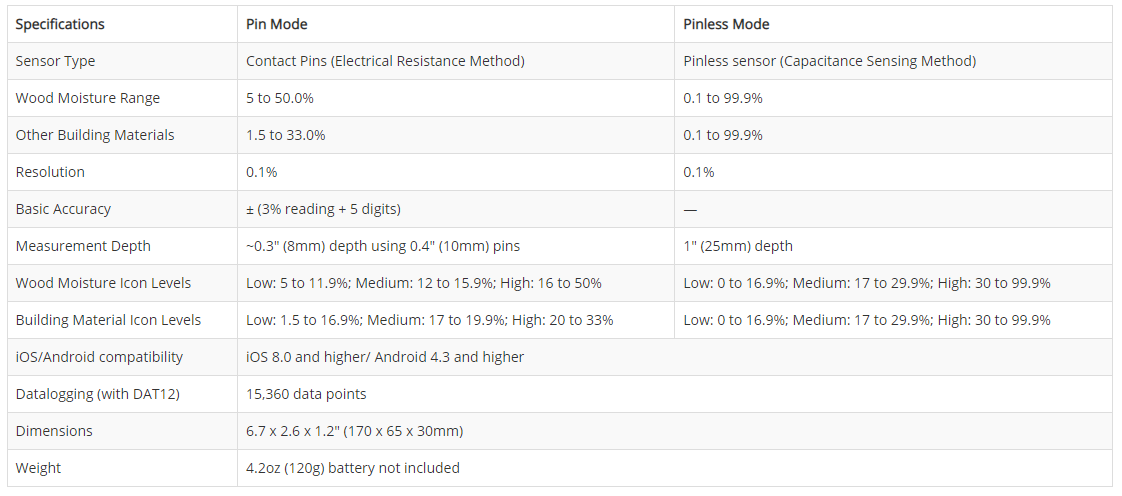Click the Building Material Icon Levels label
The image size is (1122, 496).
pos(108,321)
